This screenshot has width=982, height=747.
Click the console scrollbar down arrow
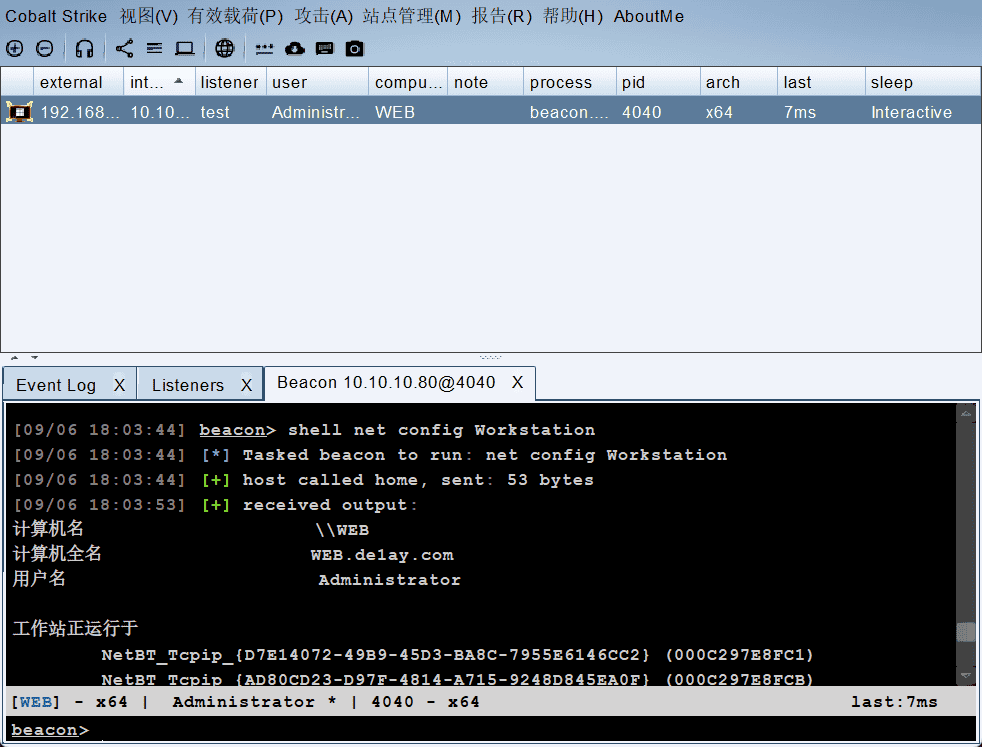tap(965, 676)
